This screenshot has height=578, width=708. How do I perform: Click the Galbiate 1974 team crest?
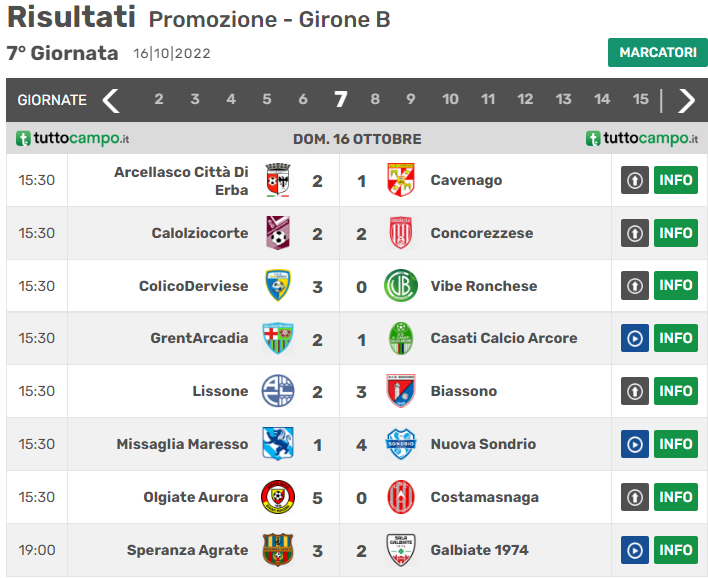(x=400, y=550)
